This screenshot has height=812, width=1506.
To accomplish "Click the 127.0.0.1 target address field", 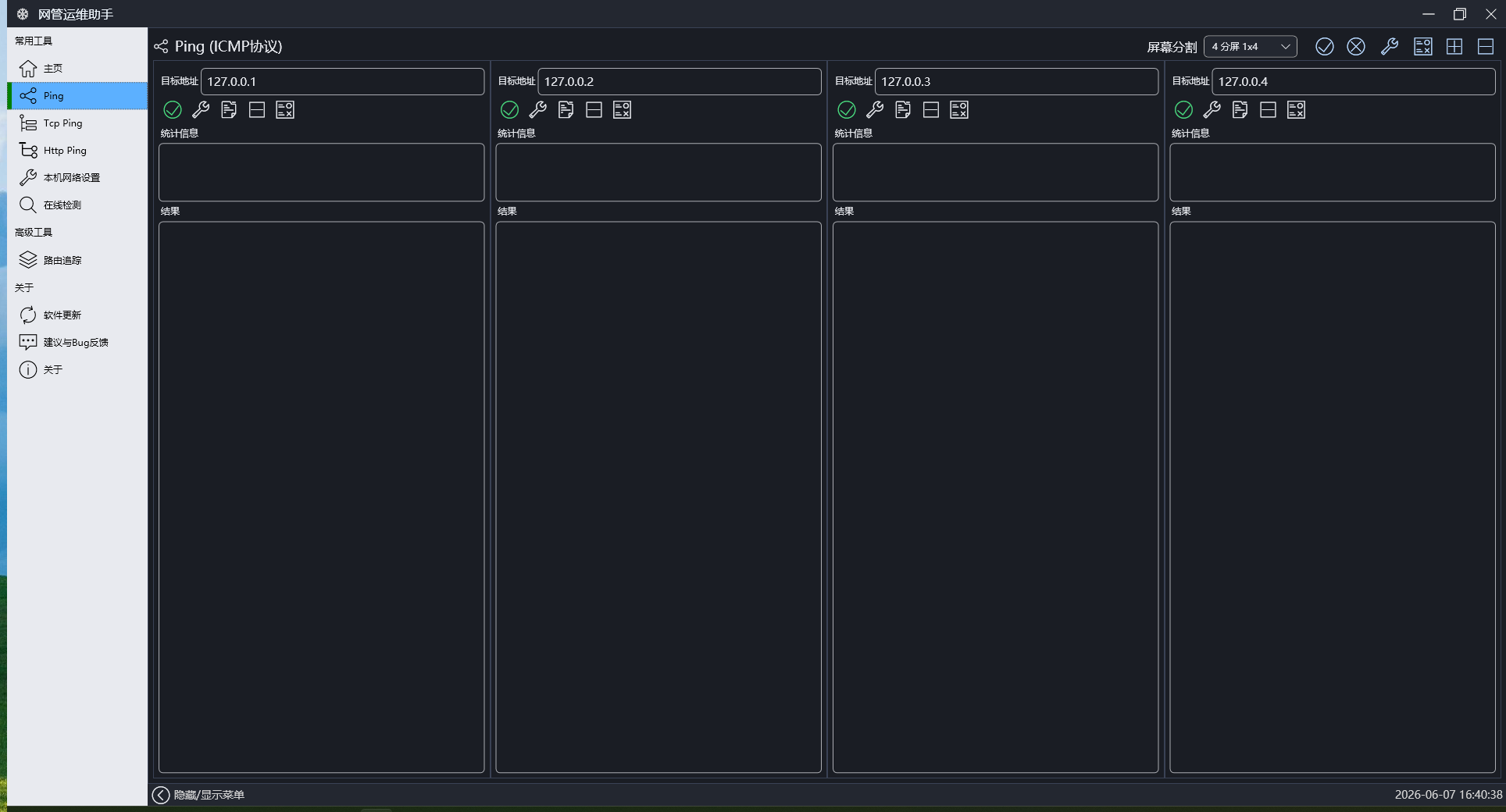I will [x=342, y=81].
